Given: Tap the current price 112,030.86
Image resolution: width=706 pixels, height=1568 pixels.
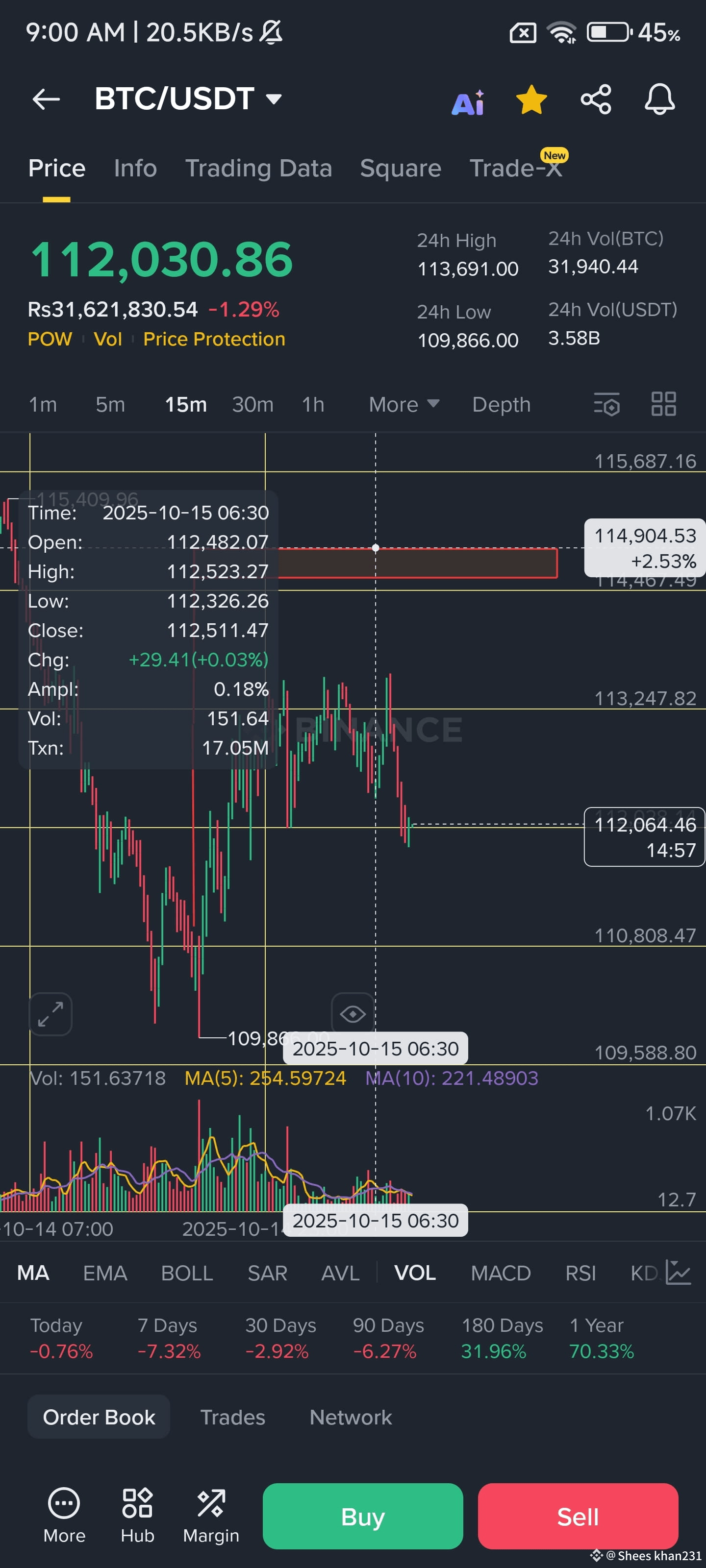Looking at the screenshot, I should [161, 259].
